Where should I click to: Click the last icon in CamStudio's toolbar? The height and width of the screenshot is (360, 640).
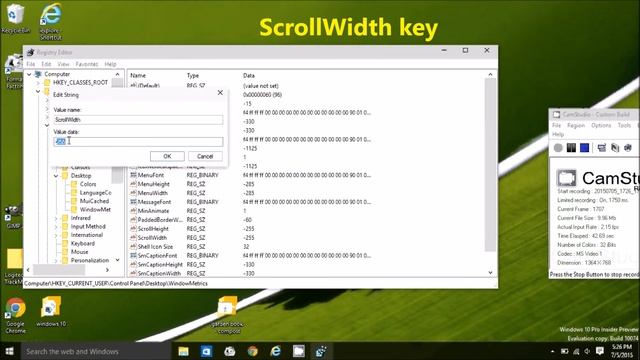coord(628,148)
